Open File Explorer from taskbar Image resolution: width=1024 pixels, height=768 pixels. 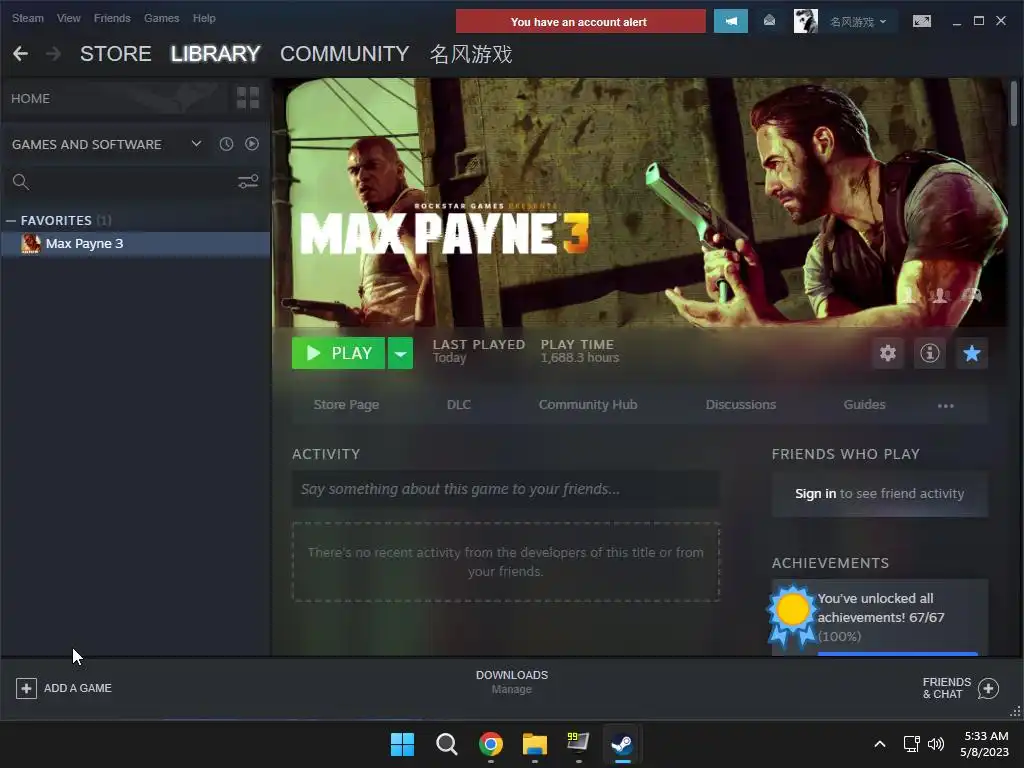tap(535, 744)
